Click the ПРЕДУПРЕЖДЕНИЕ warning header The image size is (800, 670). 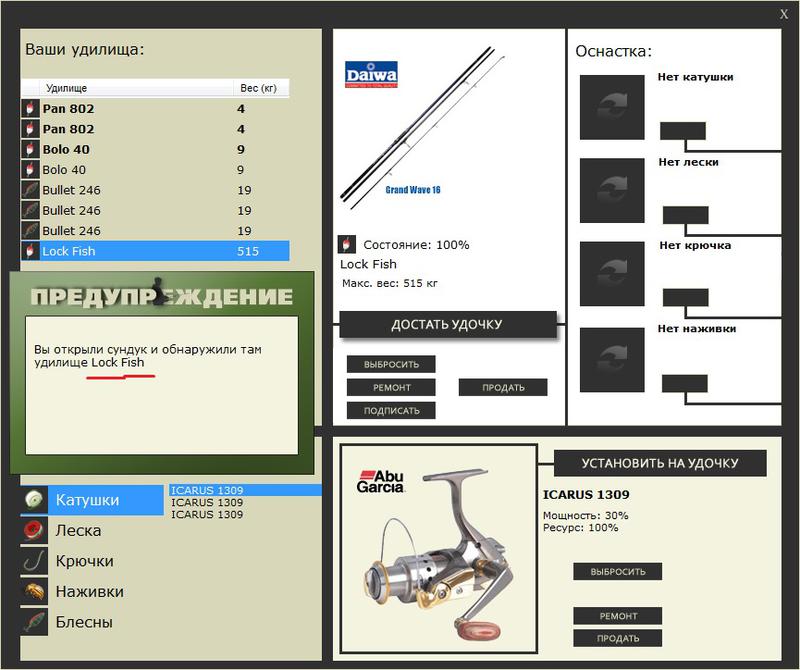click(x=161, y=295)
